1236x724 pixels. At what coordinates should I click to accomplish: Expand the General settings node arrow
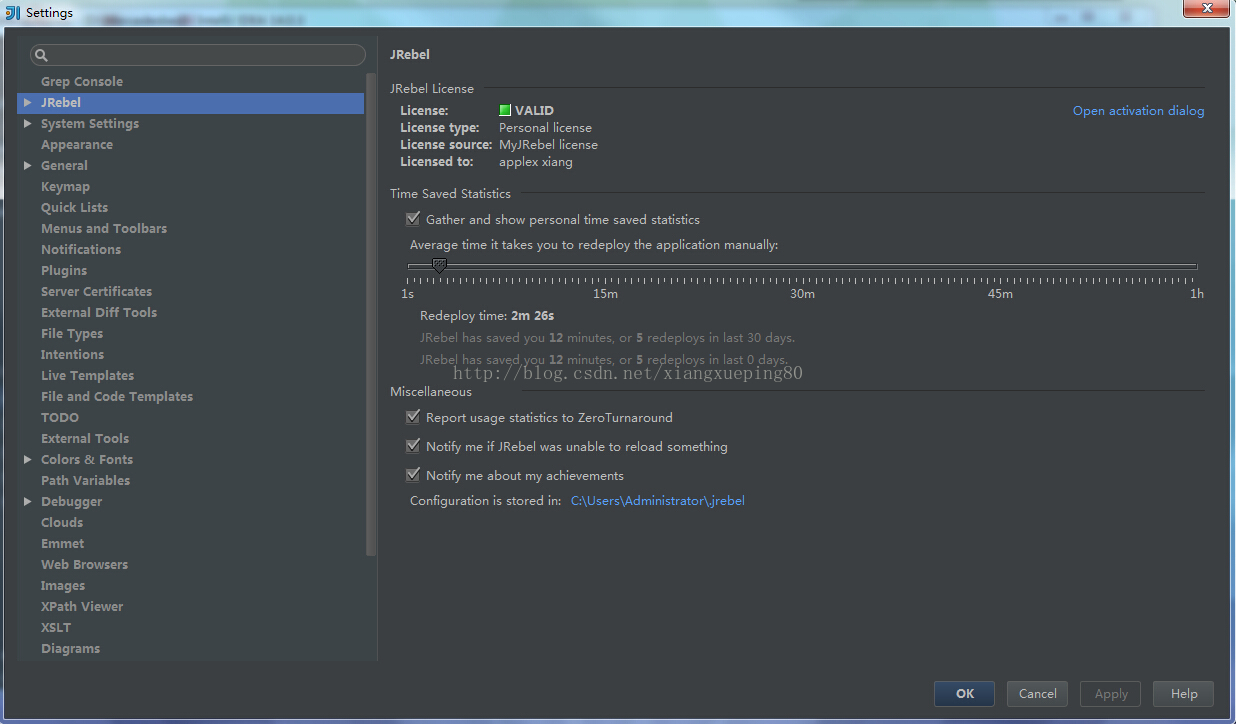click(28, 166)
